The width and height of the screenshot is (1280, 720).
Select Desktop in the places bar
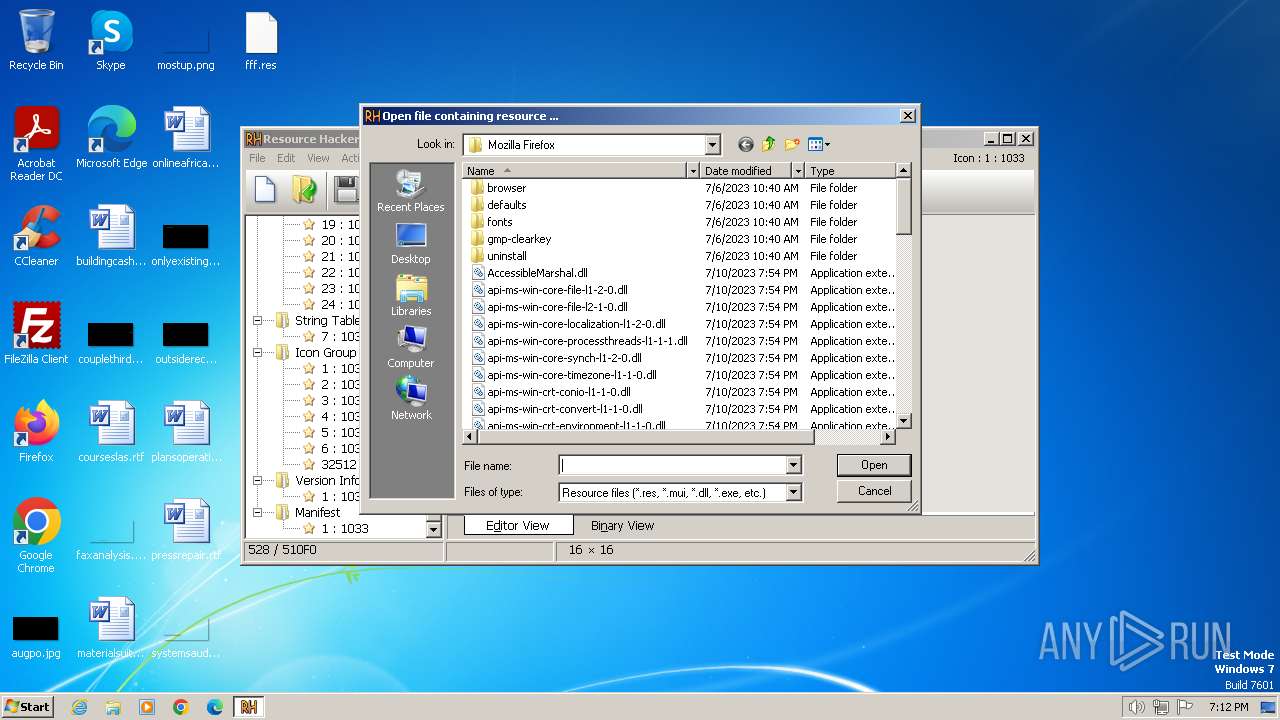411,243
